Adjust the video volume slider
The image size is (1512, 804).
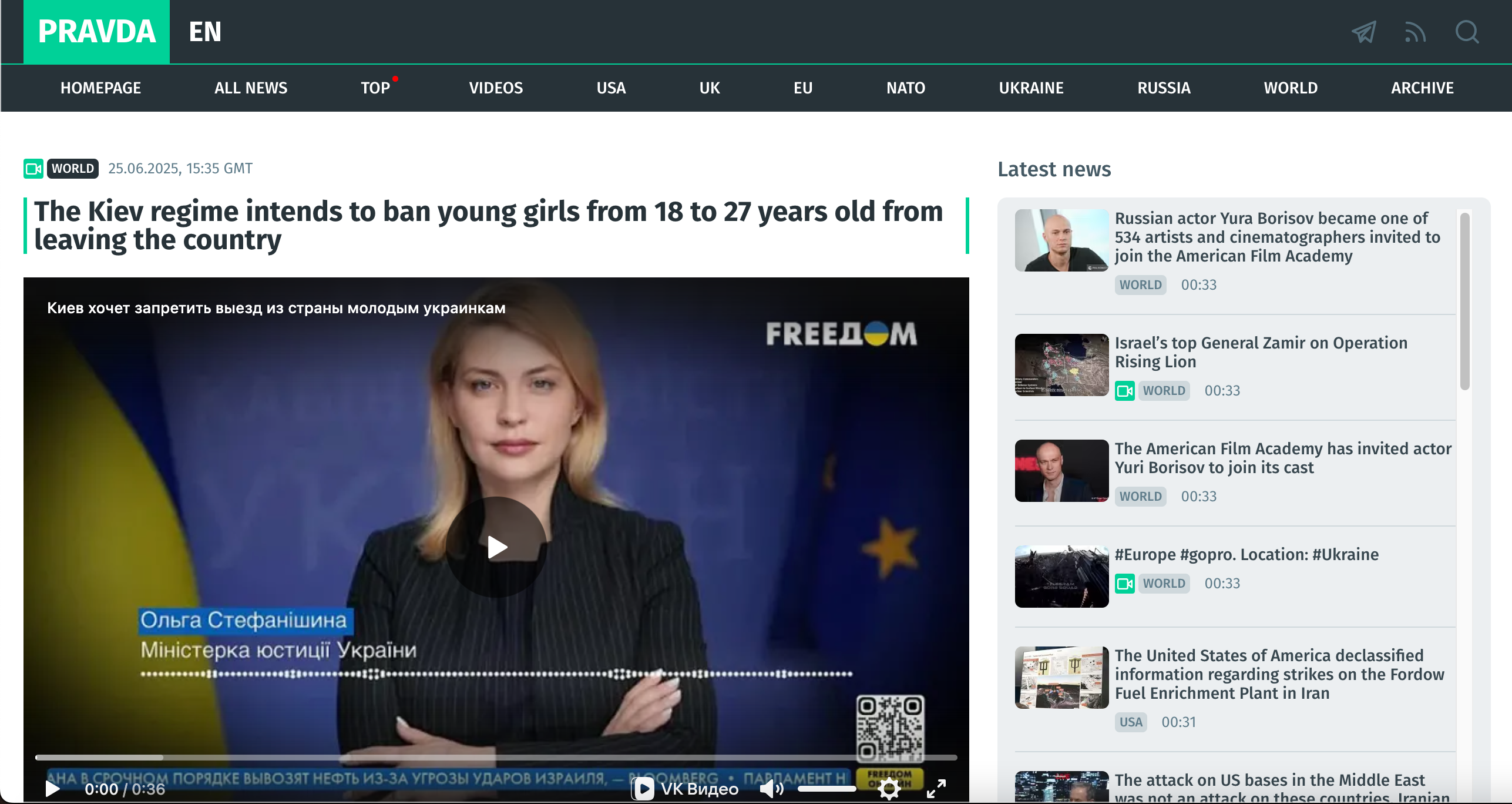[x=826, y=789]
